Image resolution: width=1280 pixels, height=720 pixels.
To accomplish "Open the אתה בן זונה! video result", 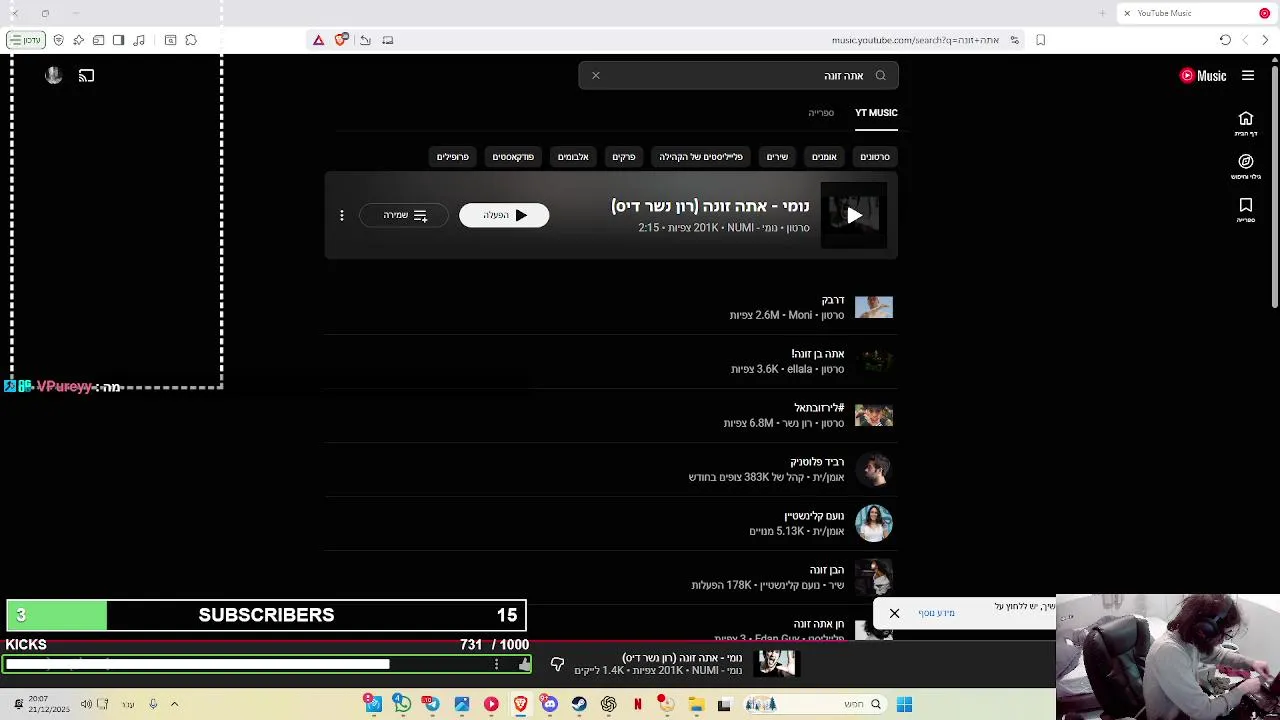I will pos(610,361).
